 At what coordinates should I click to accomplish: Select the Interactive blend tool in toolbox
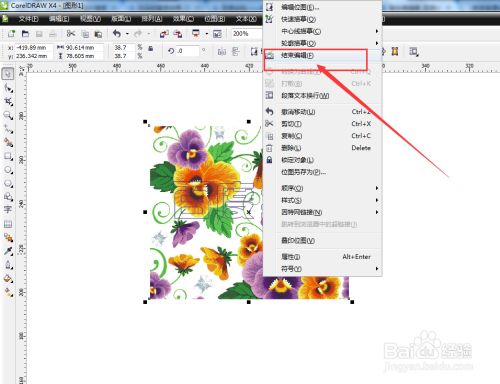[8, 238]
